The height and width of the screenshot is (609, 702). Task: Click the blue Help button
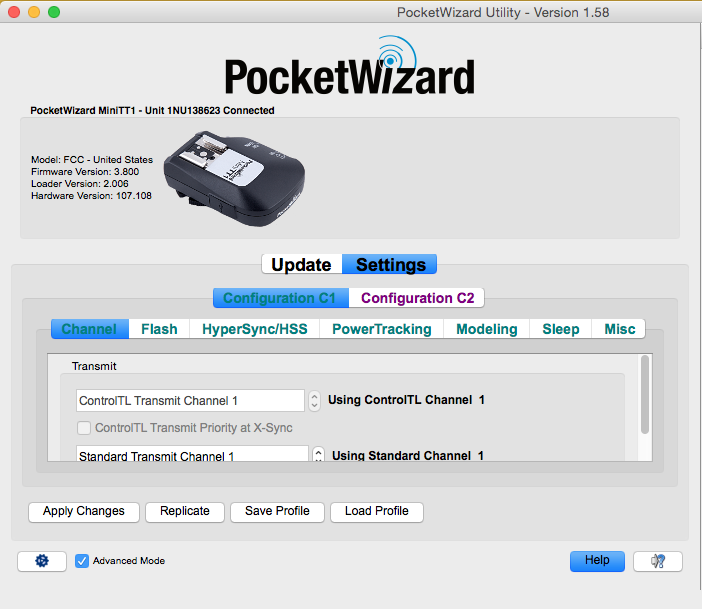pyautogui.click(x=597, y=561)
